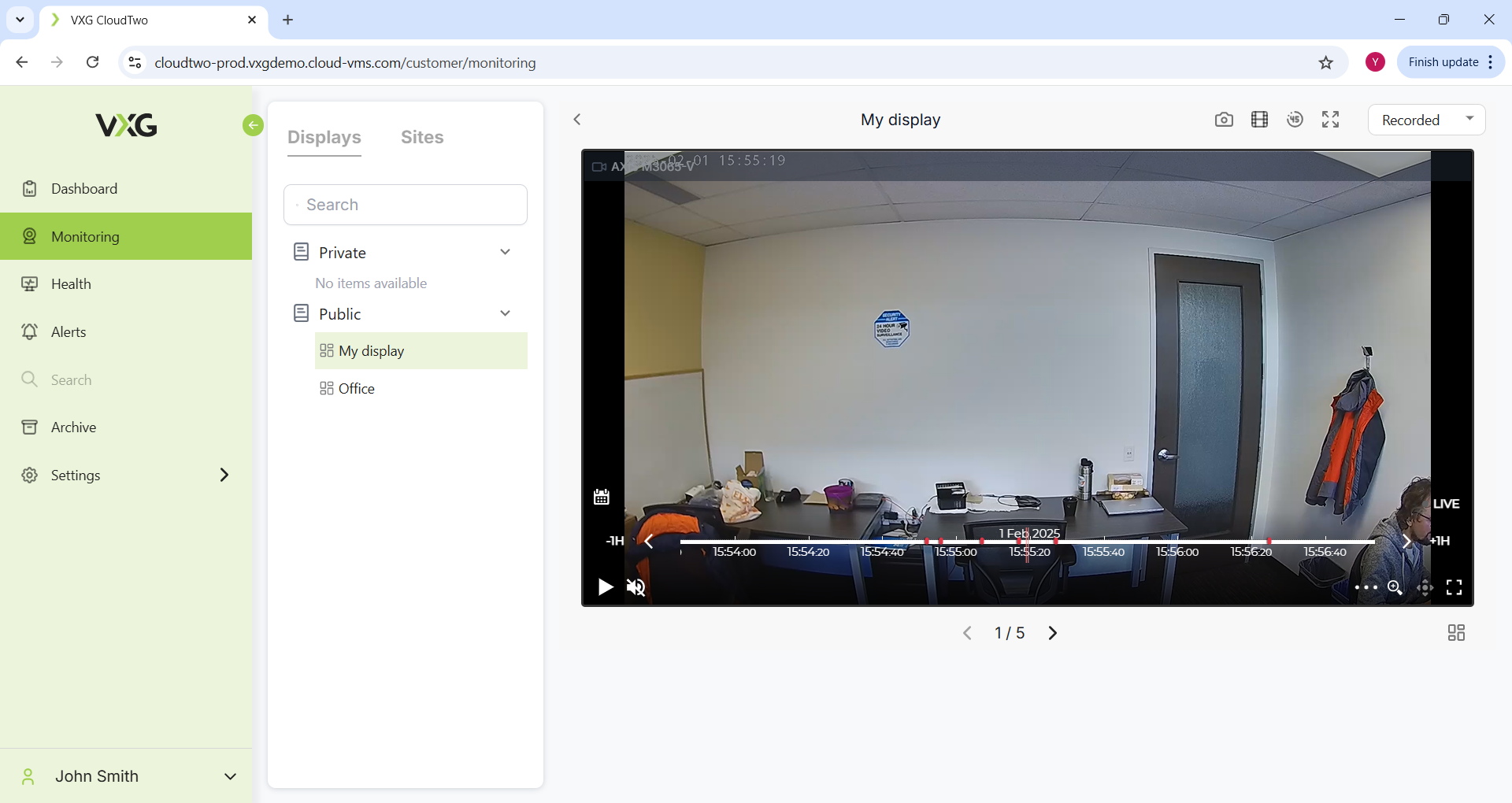The width and height of the screenshot is (1512, 803).
Task: Click the displays Search input field
Action: tap(406, 205)
